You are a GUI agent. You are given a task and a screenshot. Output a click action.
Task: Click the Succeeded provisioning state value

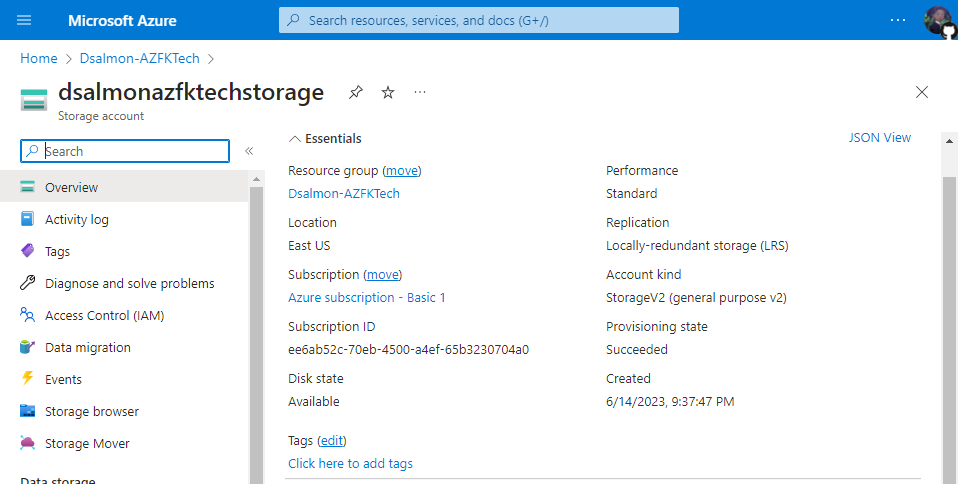pyautogui.click(x=637, y=350)
